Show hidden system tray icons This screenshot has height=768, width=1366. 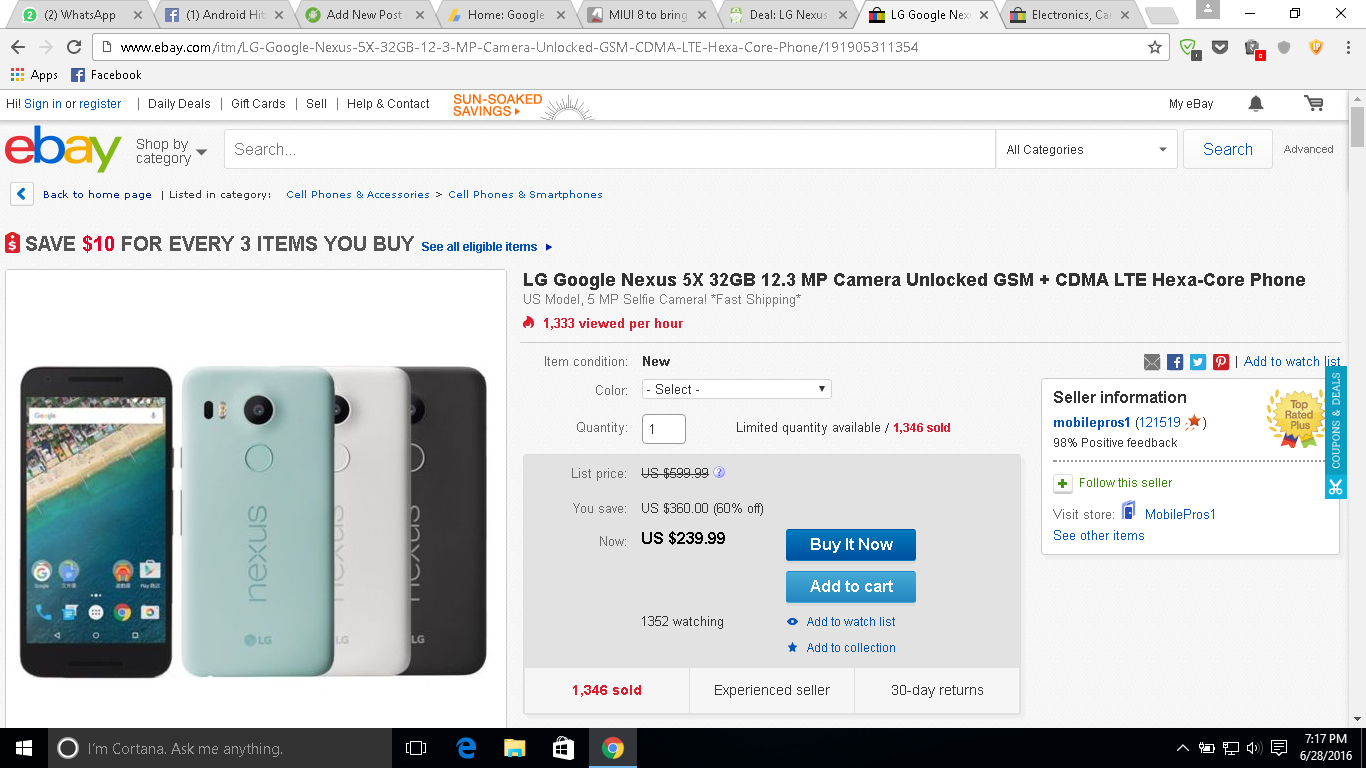tap(1183, 748)
